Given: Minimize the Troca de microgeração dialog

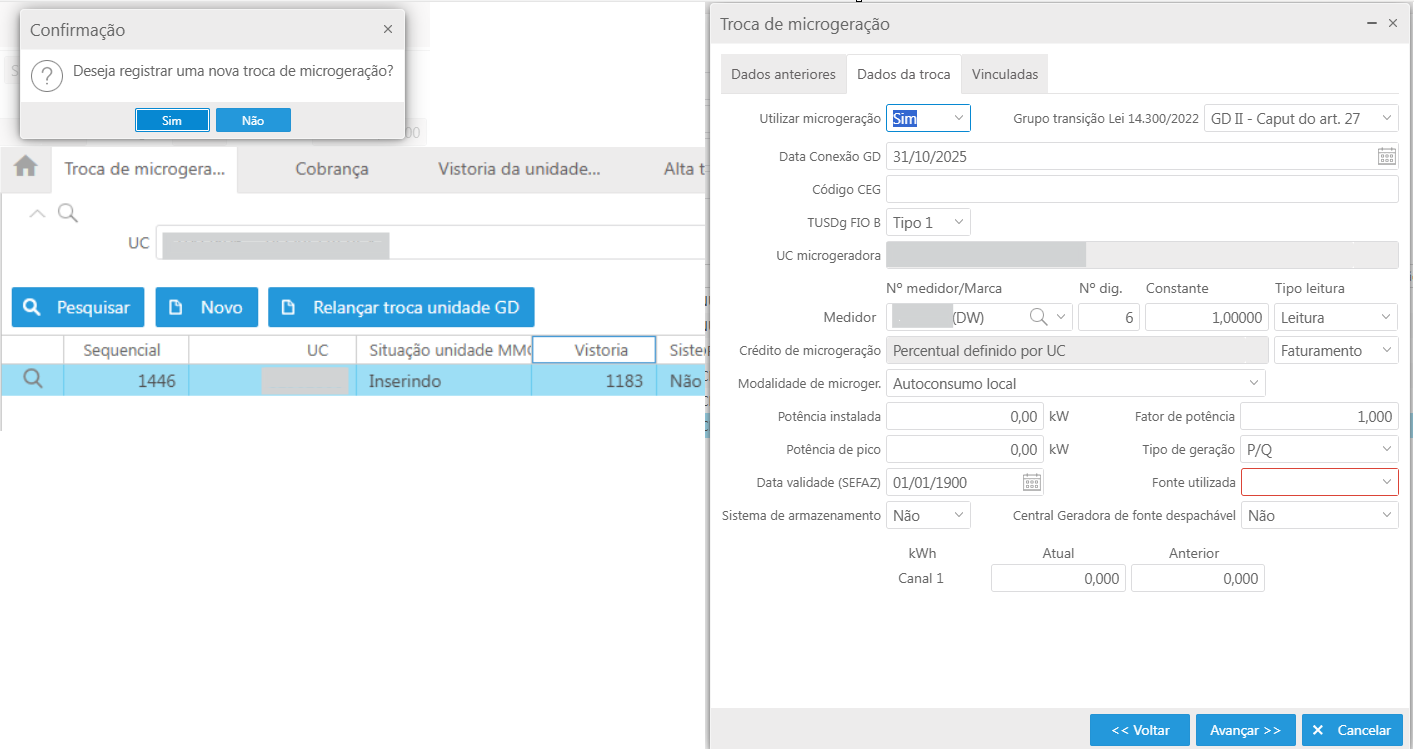Looking at the screenshot, I should coord(1370,23).
